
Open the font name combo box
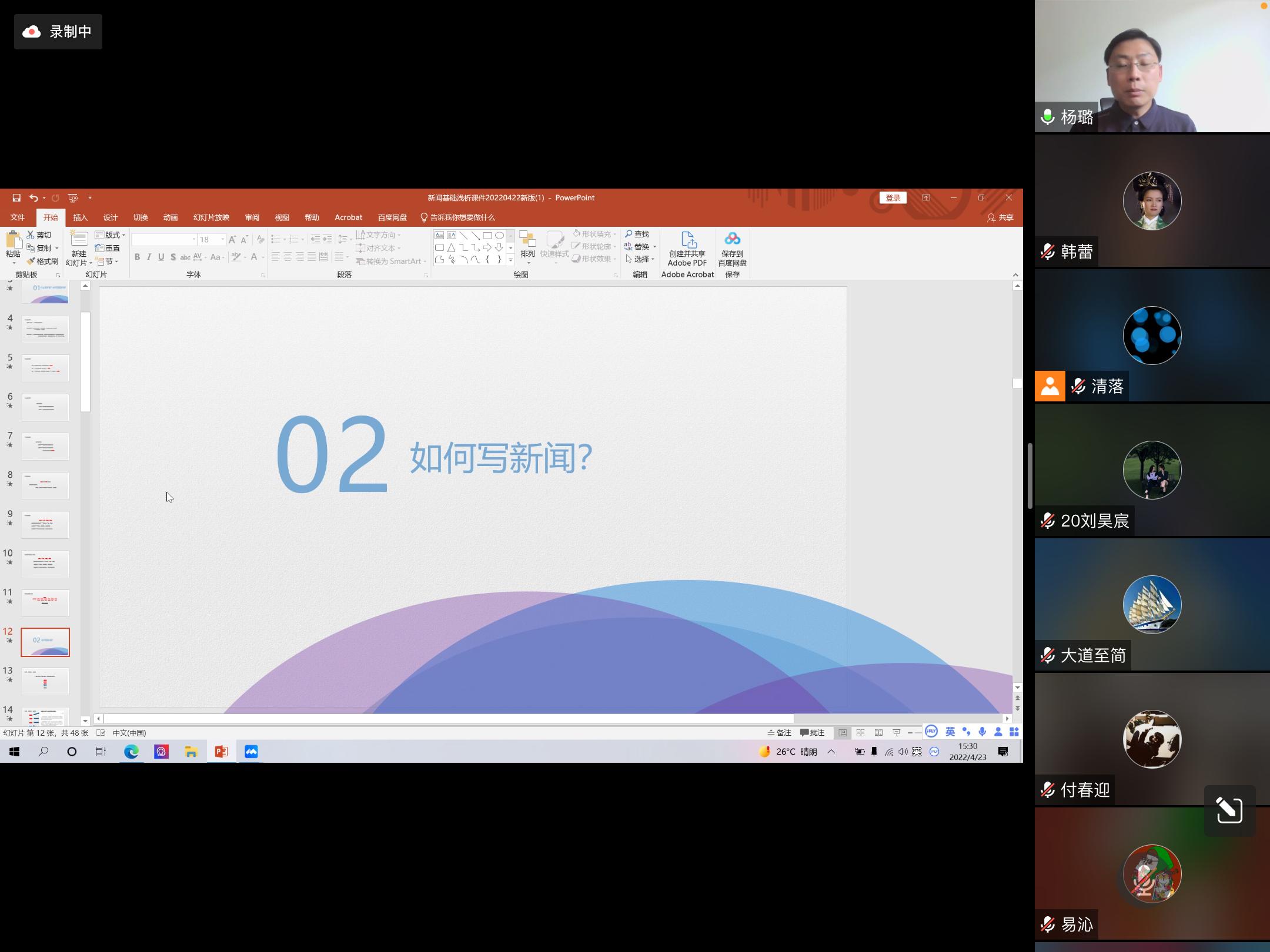pyautogui.click(x=164, y=239)
